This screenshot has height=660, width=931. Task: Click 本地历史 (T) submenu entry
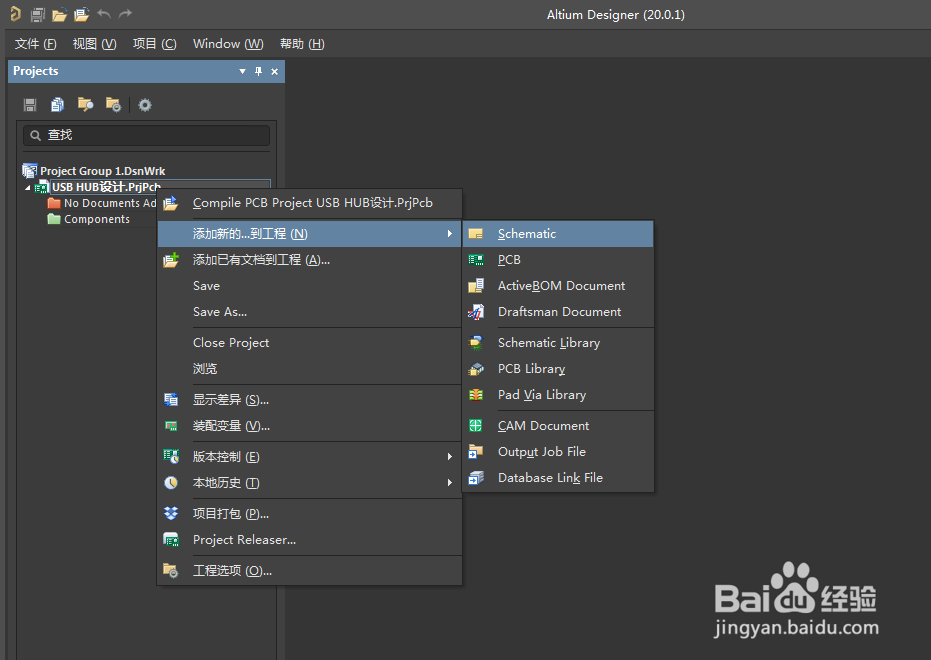pos(309,483)
